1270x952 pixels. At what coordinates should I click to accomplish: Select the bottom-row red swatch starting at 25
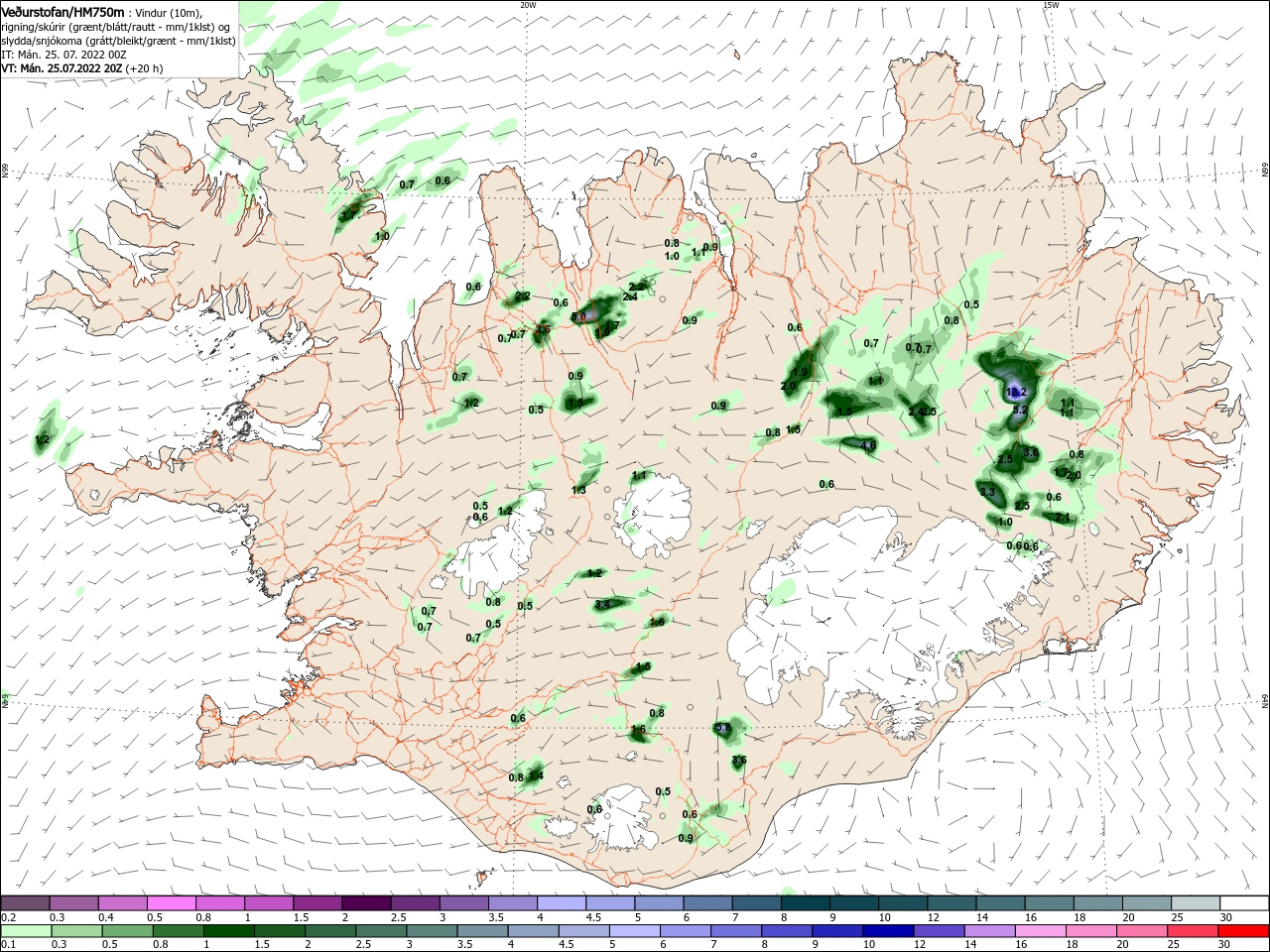[1195, 930]
